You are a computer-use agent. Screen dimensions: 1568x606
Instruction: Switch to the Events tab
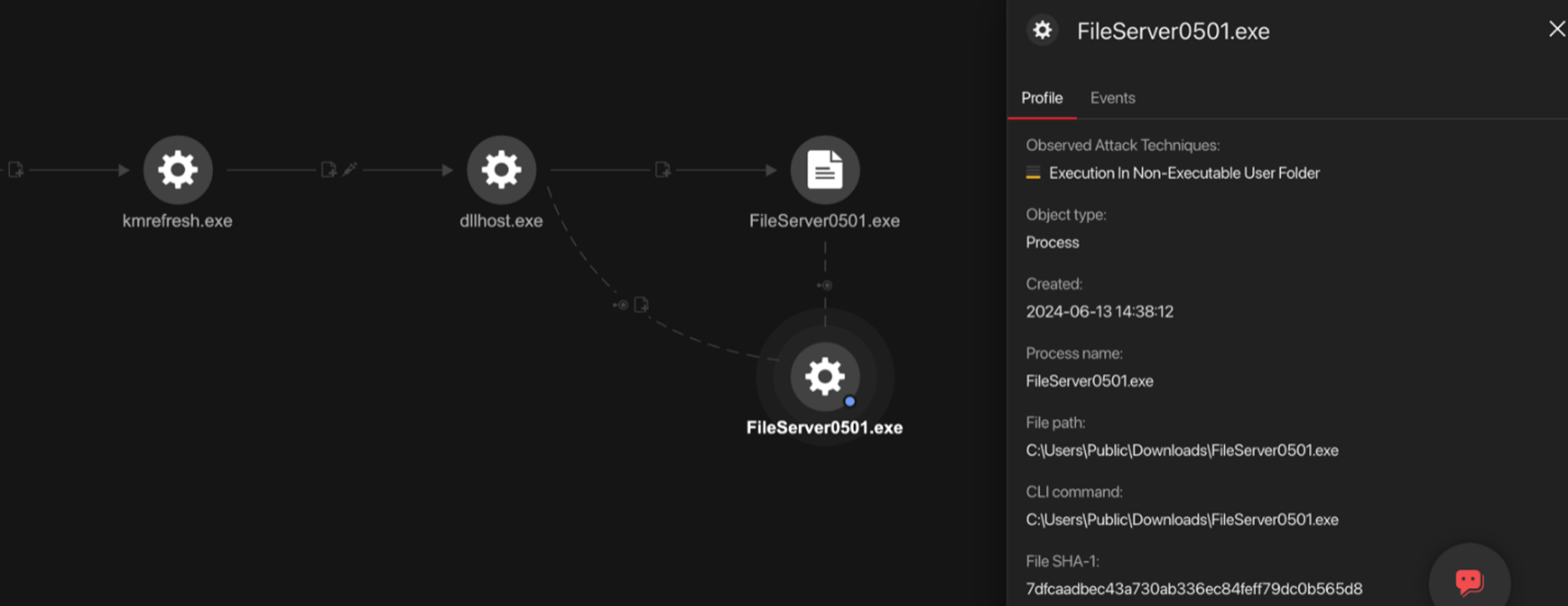pos(1112,98)
